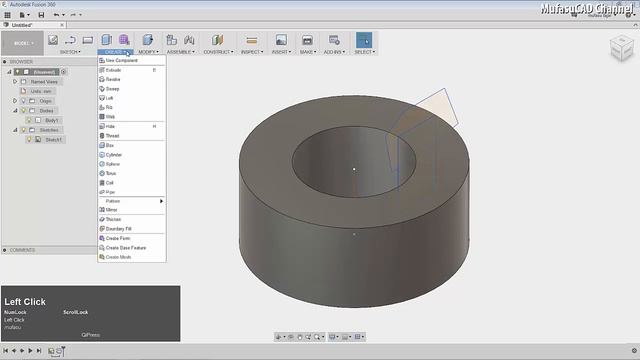
Task: Jump to the timeline start
Action: click(6, 351)
